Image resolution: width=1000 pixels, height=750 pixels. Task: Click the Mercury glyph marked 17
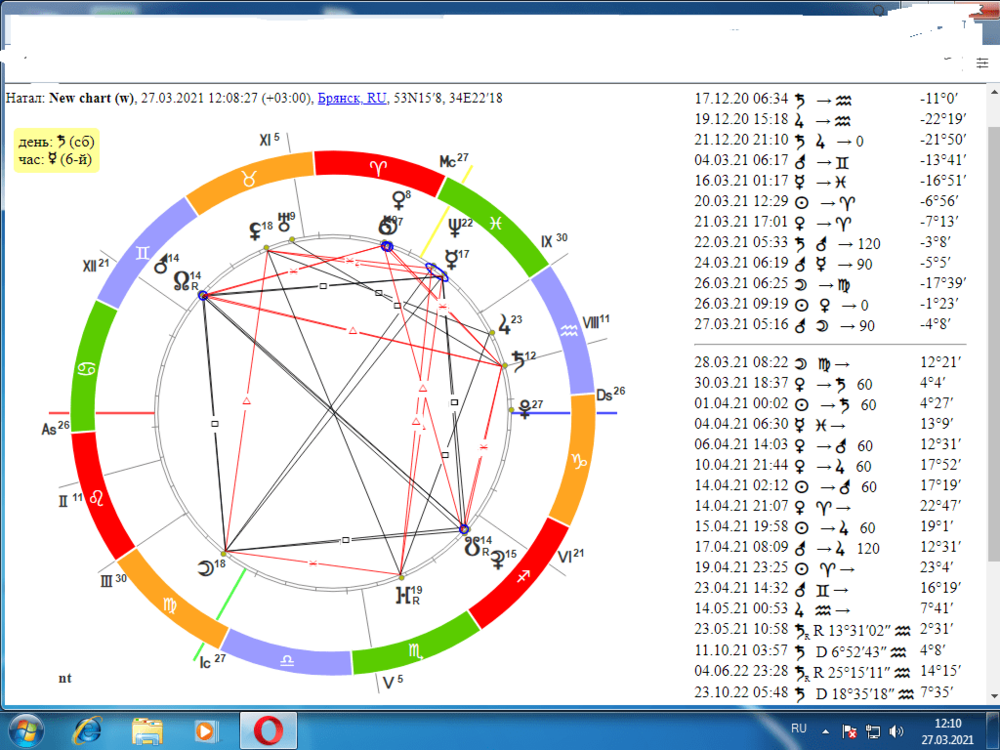451,260
